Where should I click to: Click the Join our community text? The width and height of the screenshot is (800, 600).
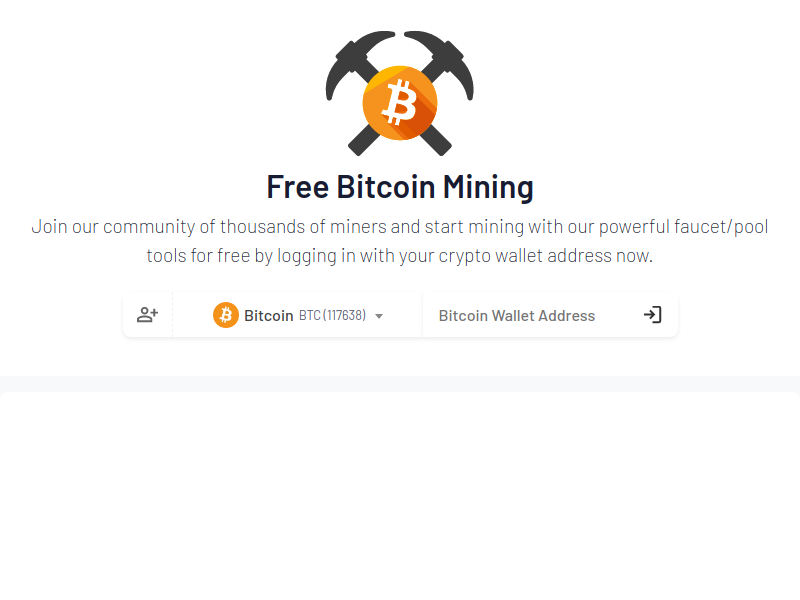pyautogui.click(x=113, y=227)
